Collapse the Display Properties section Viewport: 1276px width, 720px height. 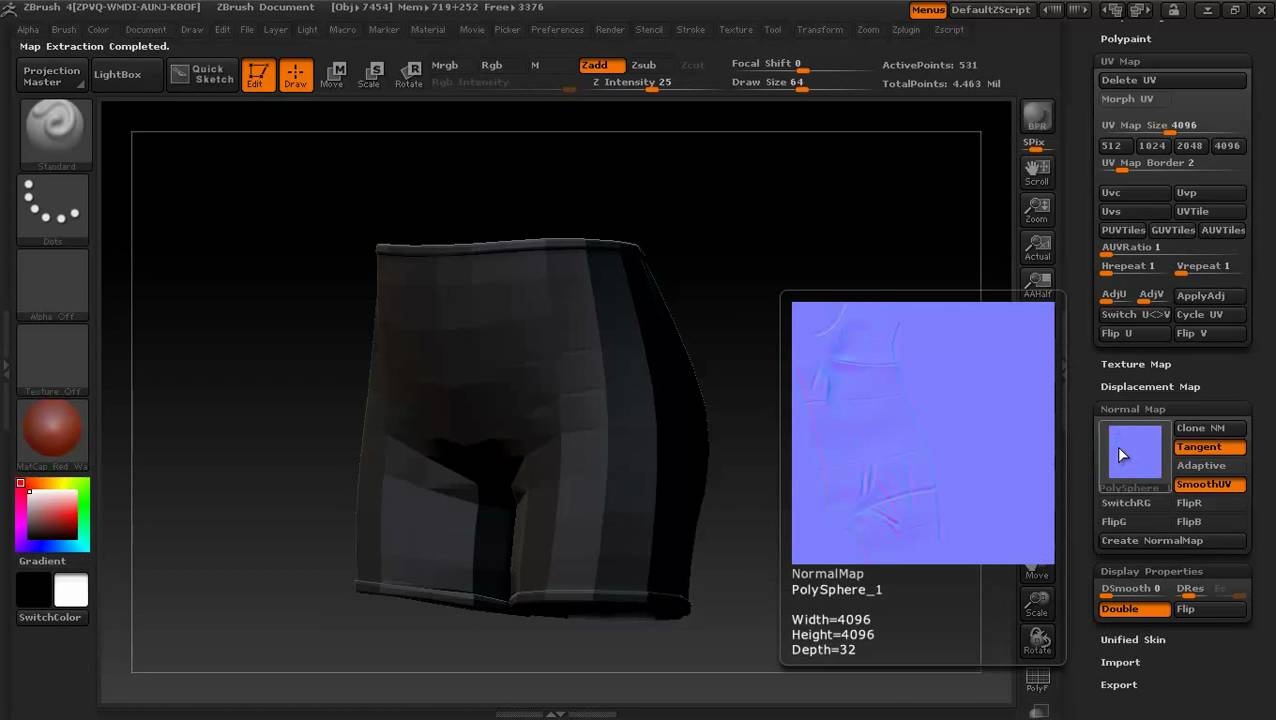[x=1151, y=571]
